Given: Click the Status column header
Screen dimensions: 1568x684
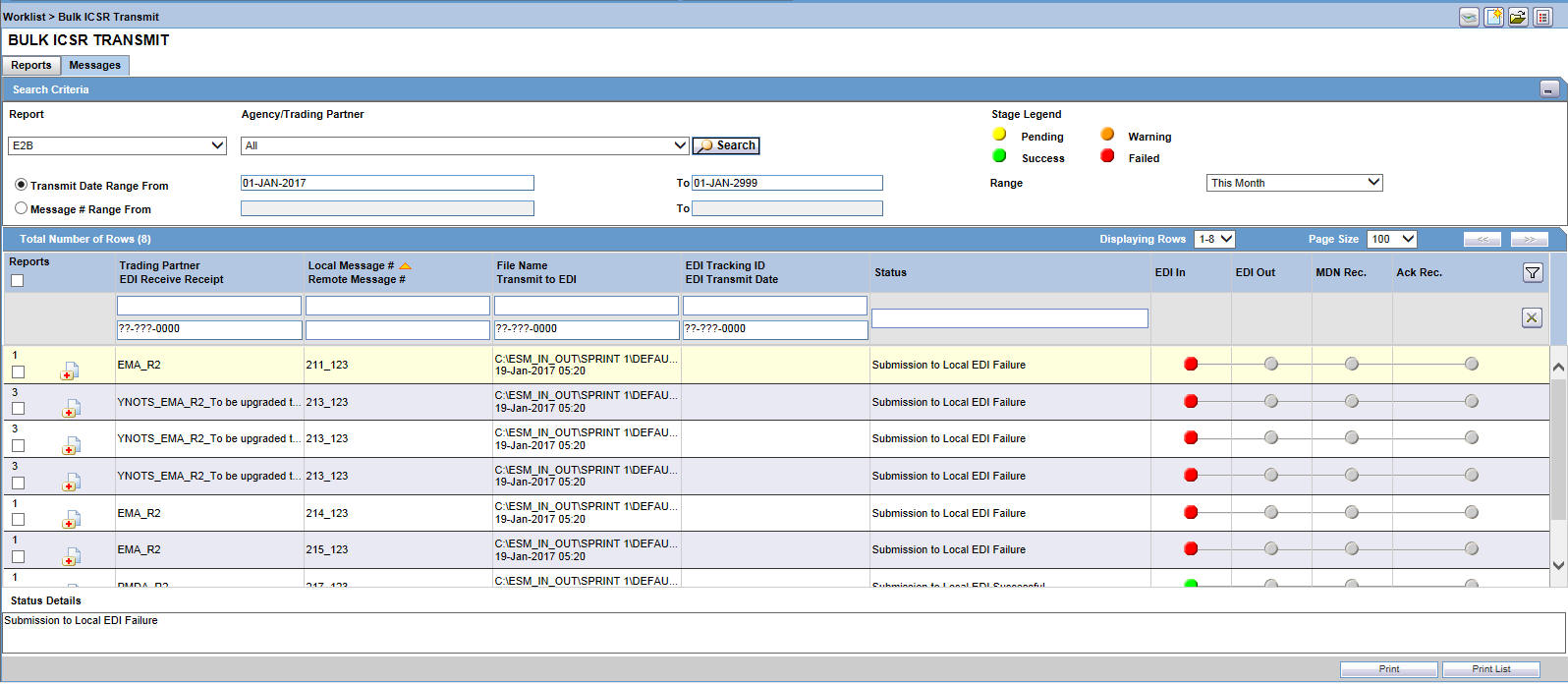Looking at the screenshot, I should point(891,272).
